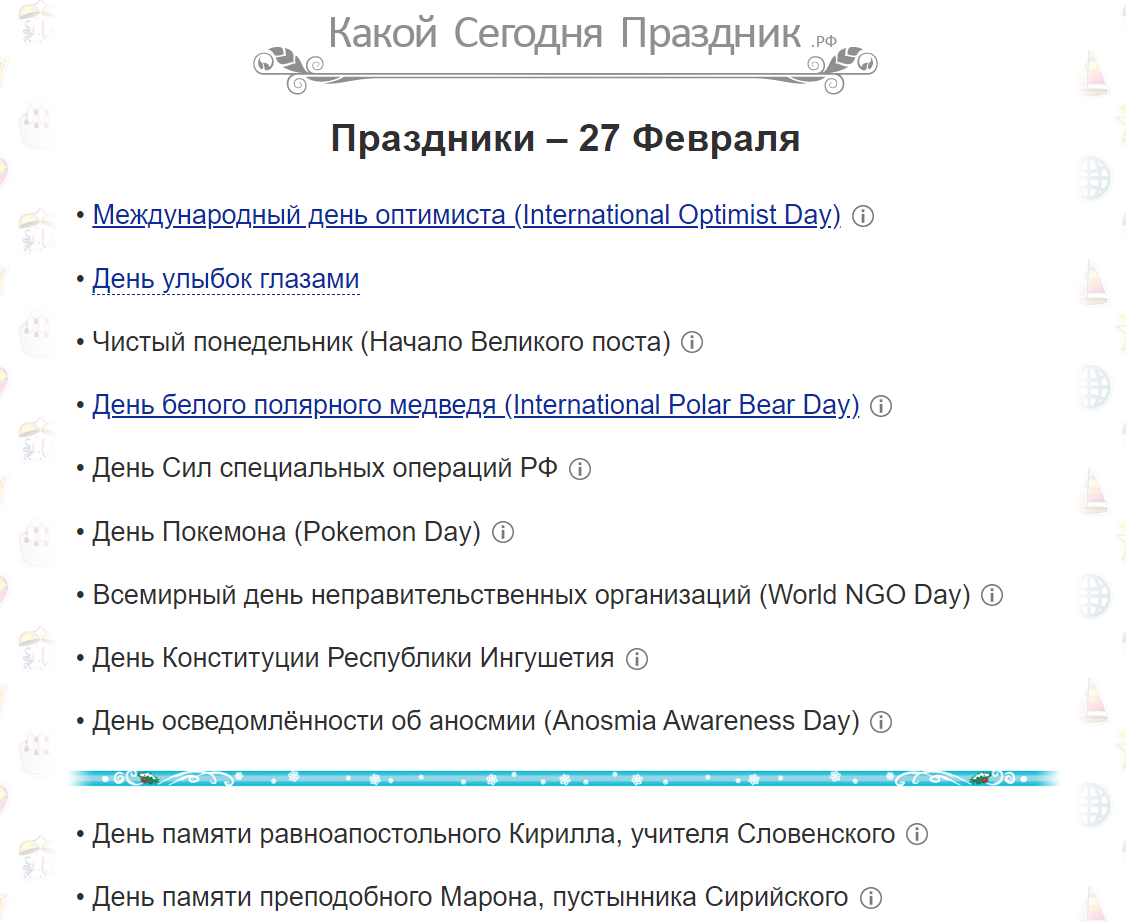Show info icon beside Чистый понедельник
This screenshot has height=922, width=1126.
[x=692, y=343]
